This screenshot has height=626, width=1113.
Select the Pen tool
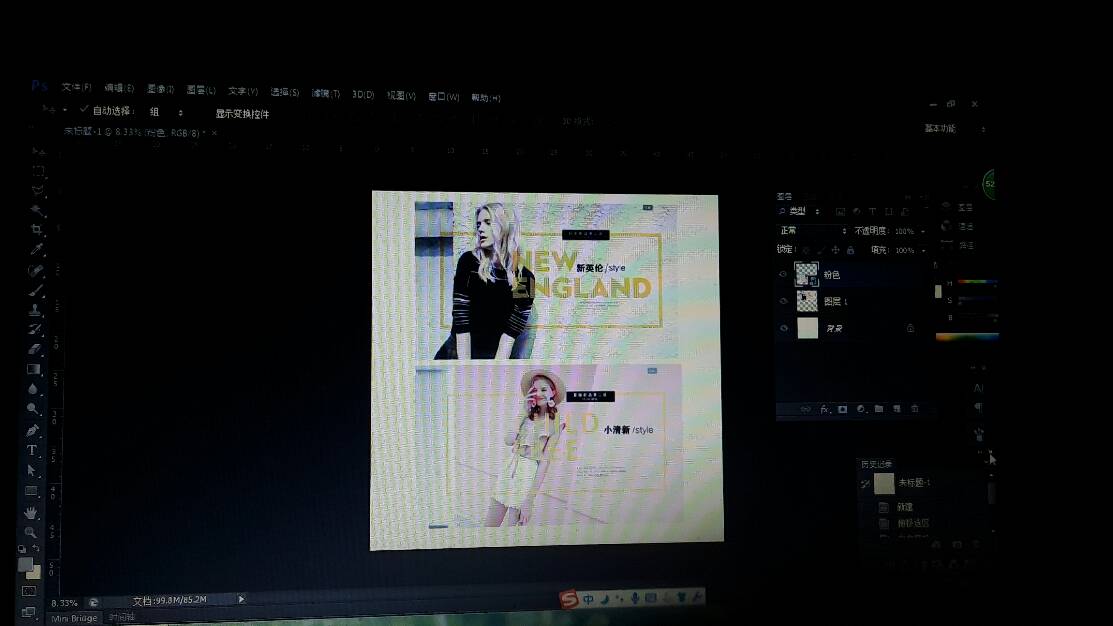[x=32, y=430]
